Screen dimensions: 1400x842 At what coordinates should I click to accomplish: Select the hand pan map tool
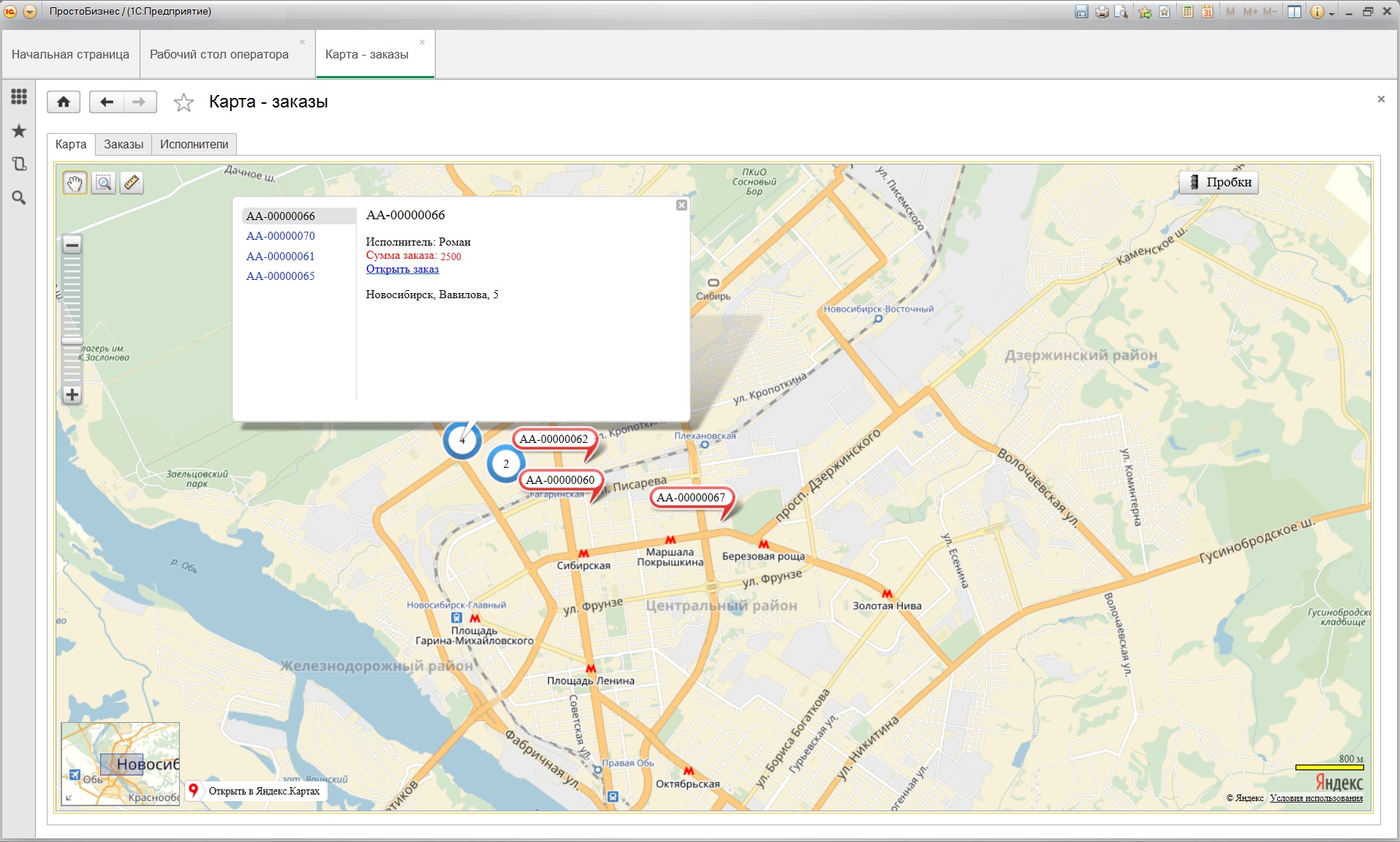click(75, 183)
